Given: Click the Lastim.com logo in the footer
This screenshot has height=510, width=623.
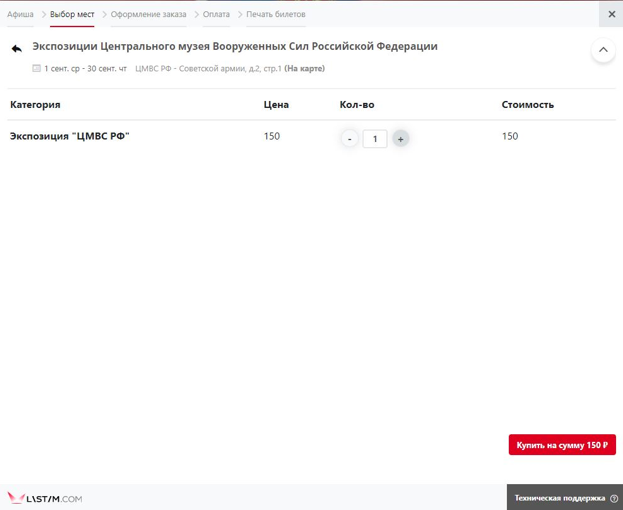Looking at the screenshot, I should click(x=45, y=497).
